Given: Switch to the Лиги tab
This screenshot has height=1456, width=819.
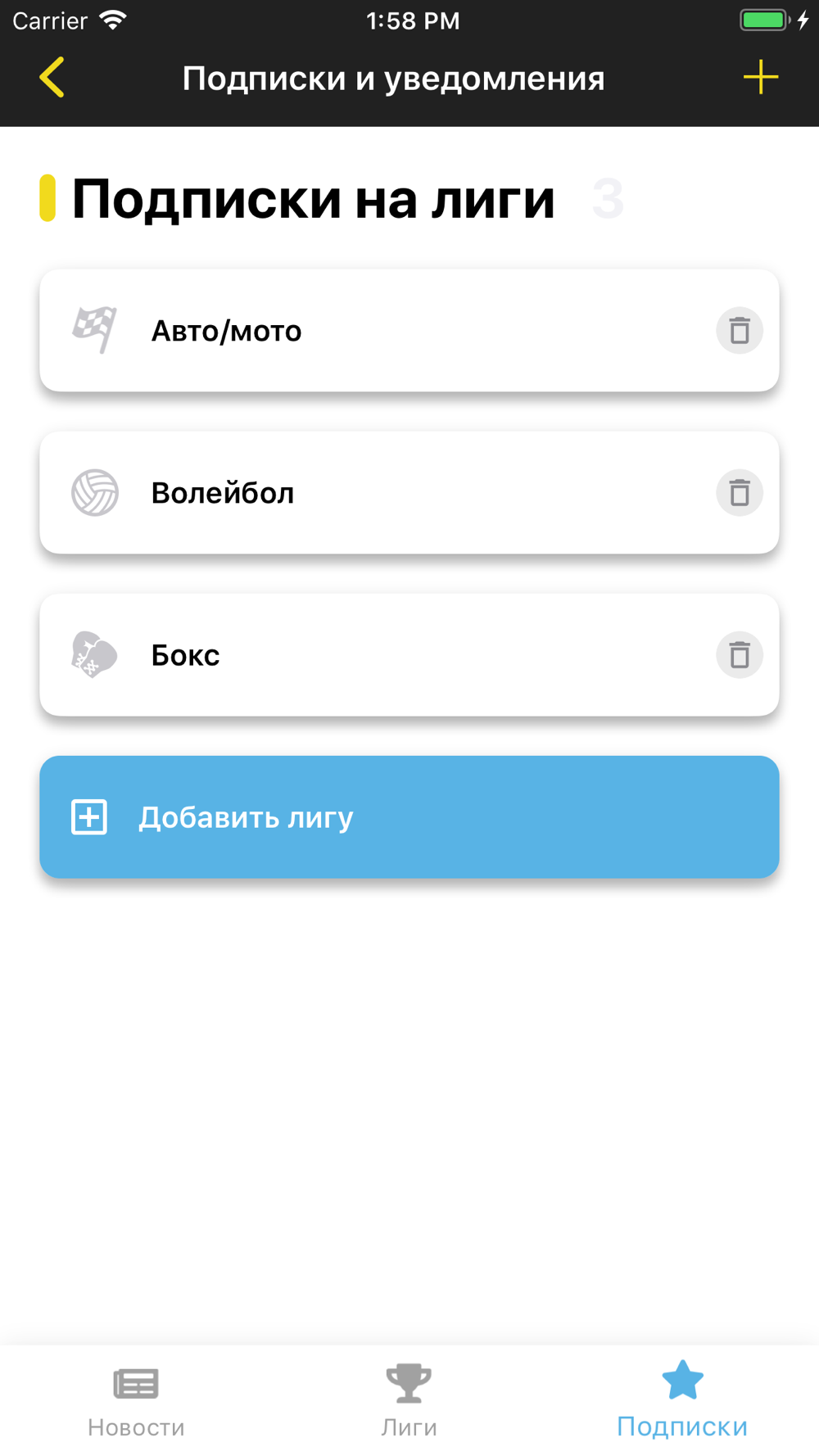Looking at the screenshot, I should [x=409, y=1401].
